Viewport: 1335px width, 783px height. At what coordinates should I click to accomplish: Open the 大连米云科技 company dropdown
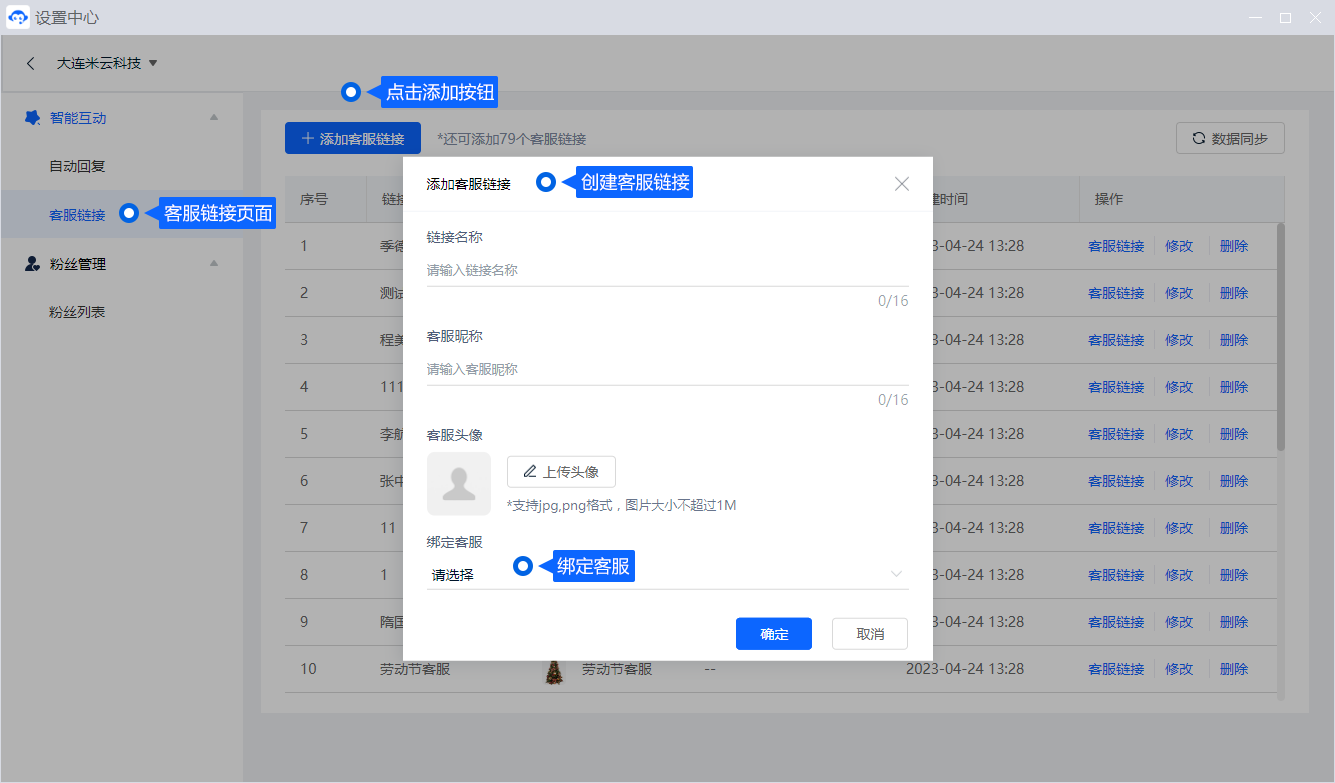[107, 63]
